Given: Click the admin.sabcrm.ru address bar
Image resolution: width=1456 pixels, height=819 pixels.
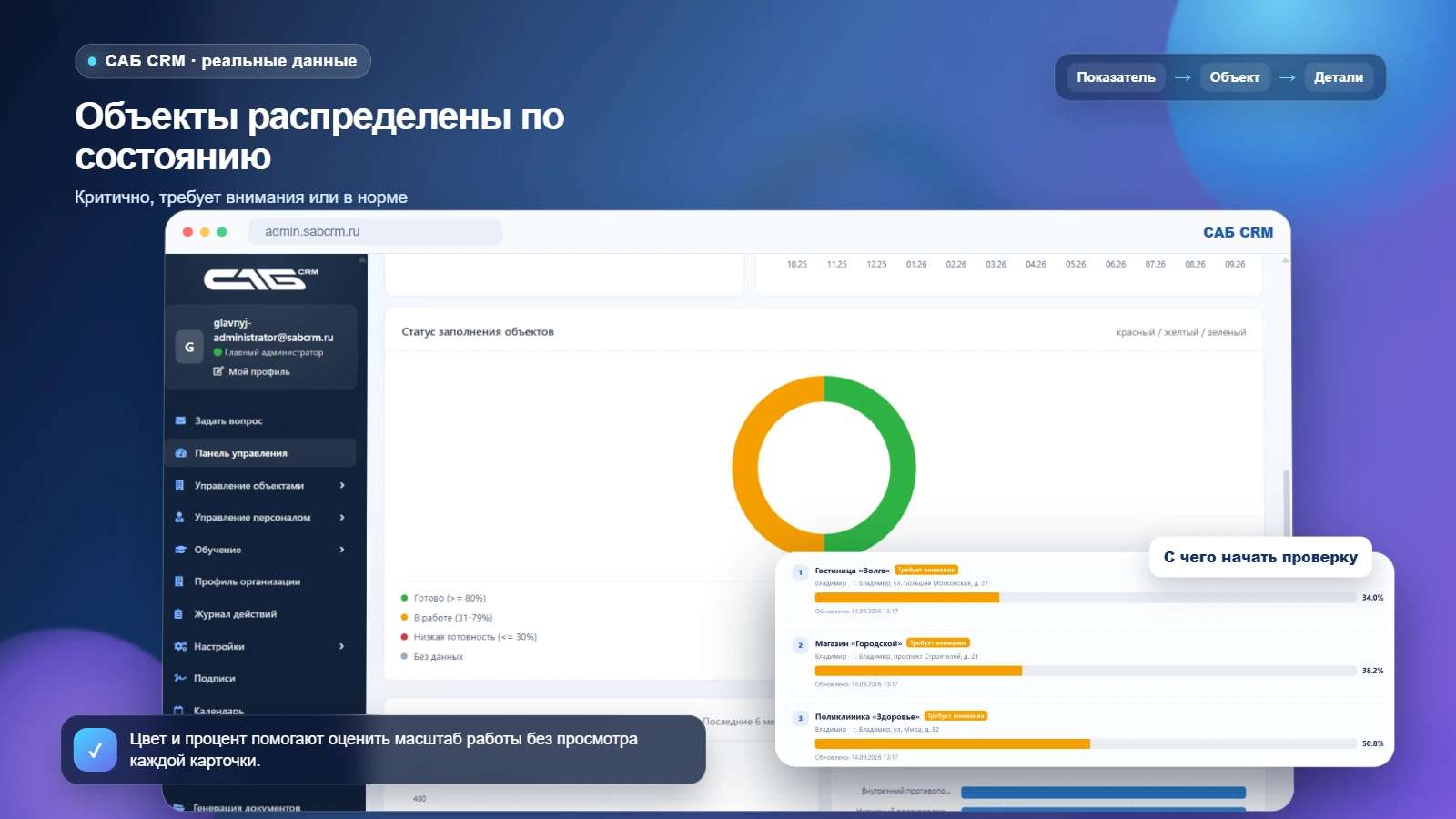Looking at the screenshot, I should [x=376, y=232].
